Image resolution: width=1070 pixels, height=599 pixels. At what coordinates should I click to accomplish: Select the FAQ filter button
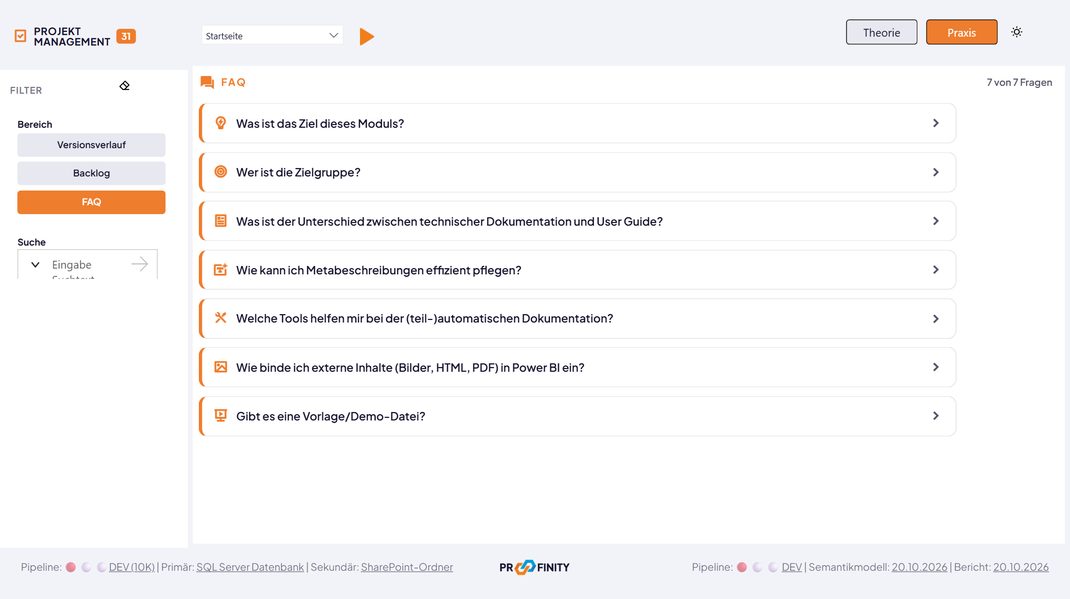click(x=91, y=202)
